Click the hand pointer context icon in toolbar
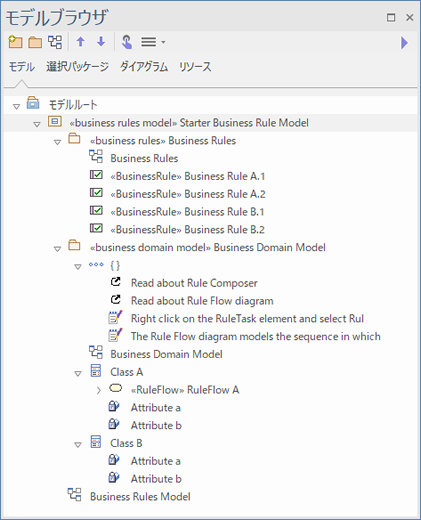Viewport: 421px width, 520px height. coord(126,42)
